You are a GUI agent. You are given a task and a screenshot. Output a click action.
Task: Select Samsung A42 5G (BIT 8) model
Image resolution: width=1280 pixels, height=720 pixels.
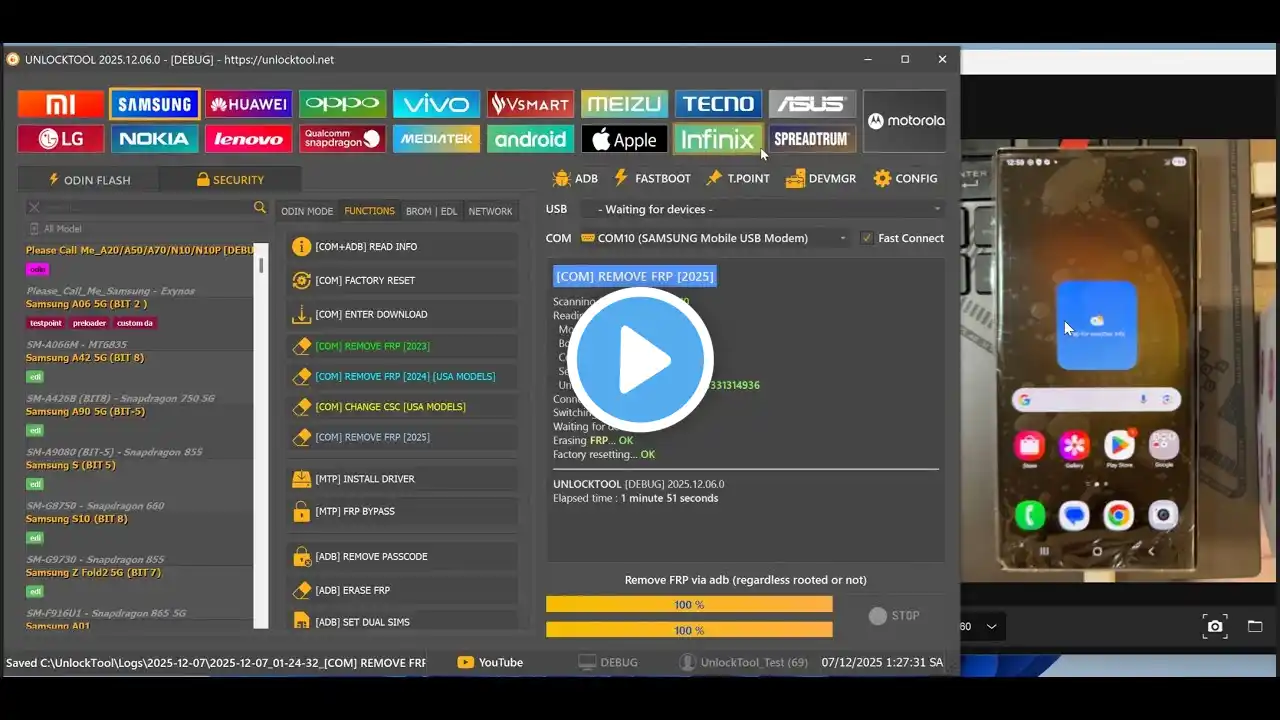[85, 358]
